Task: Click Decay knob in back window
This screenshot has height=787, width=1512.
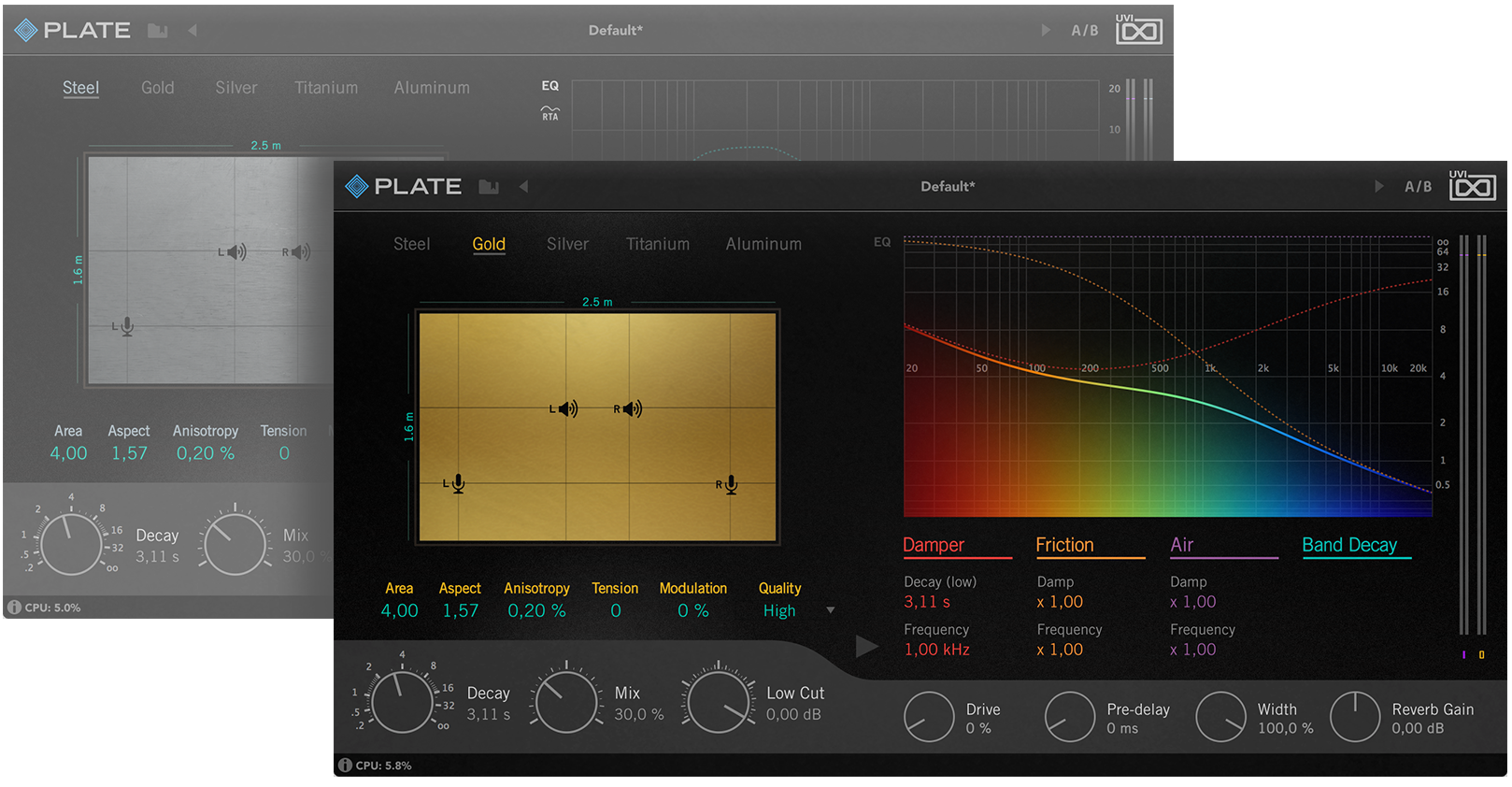Action: tap(71, 544)
